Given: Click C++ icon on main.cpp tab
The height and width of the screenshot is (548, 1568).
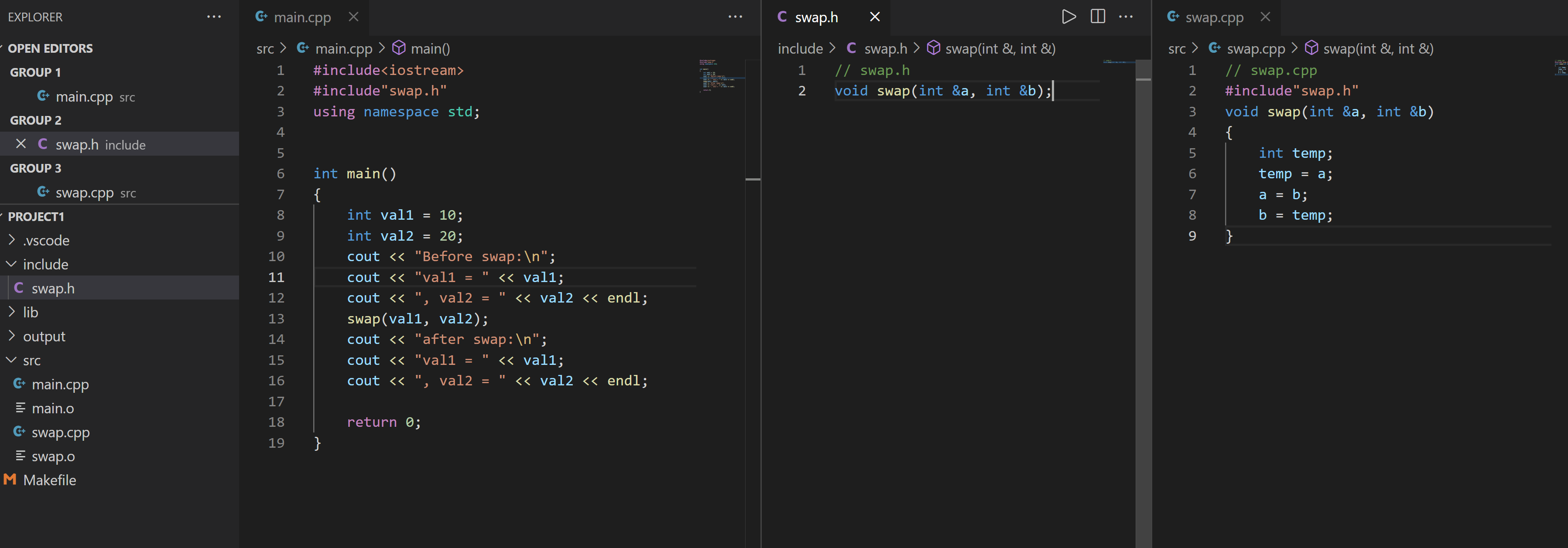Looking at the screenshot, I should tap(261, 17).
